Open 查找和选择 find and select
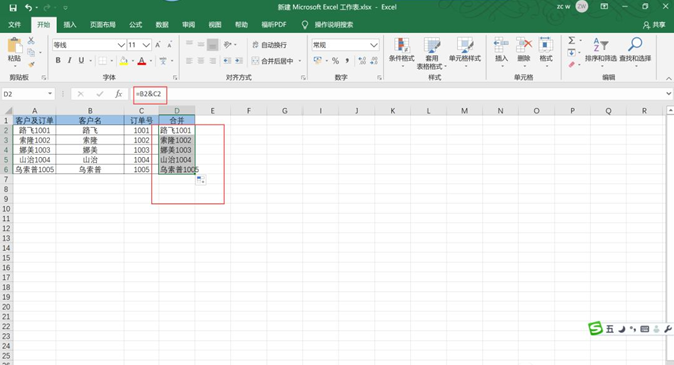674x365 pixels. coord(635,52)
